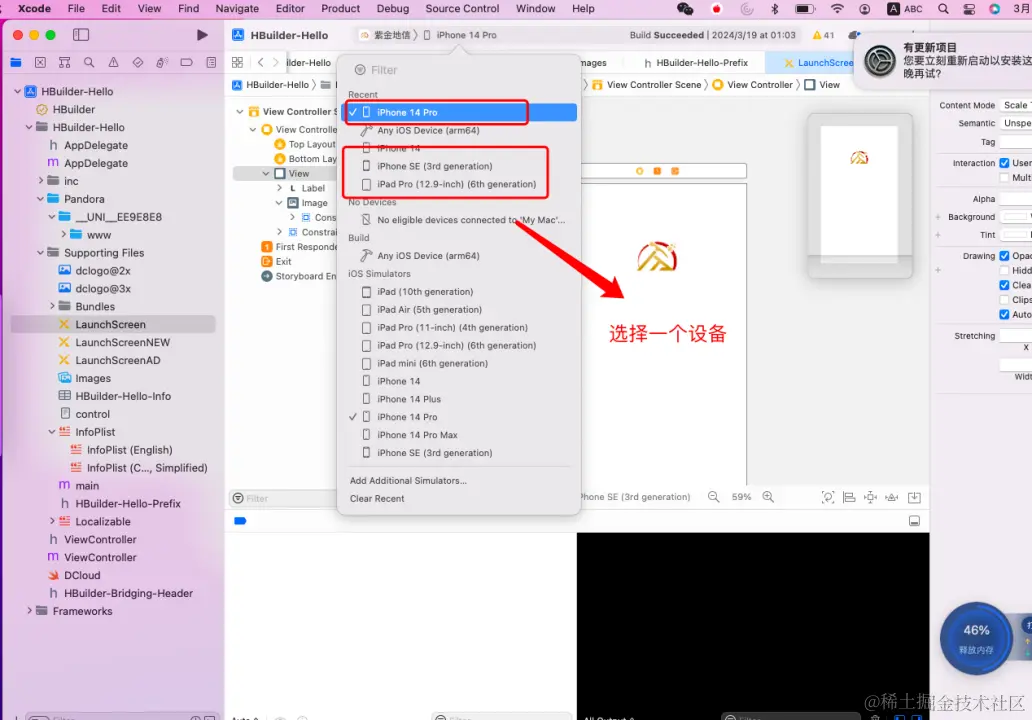The width and height of the screenshot is (1032, 720).
Task: Select LaunchScreenNEW in the navigator
Action: point(122,342)
